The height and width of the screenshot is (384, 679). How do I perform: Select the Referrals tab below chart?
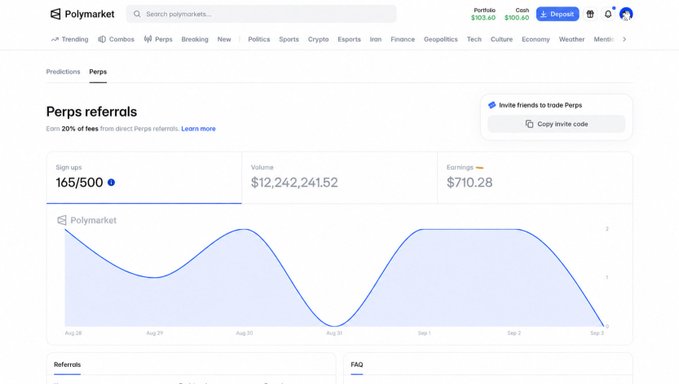coord(67,365)
